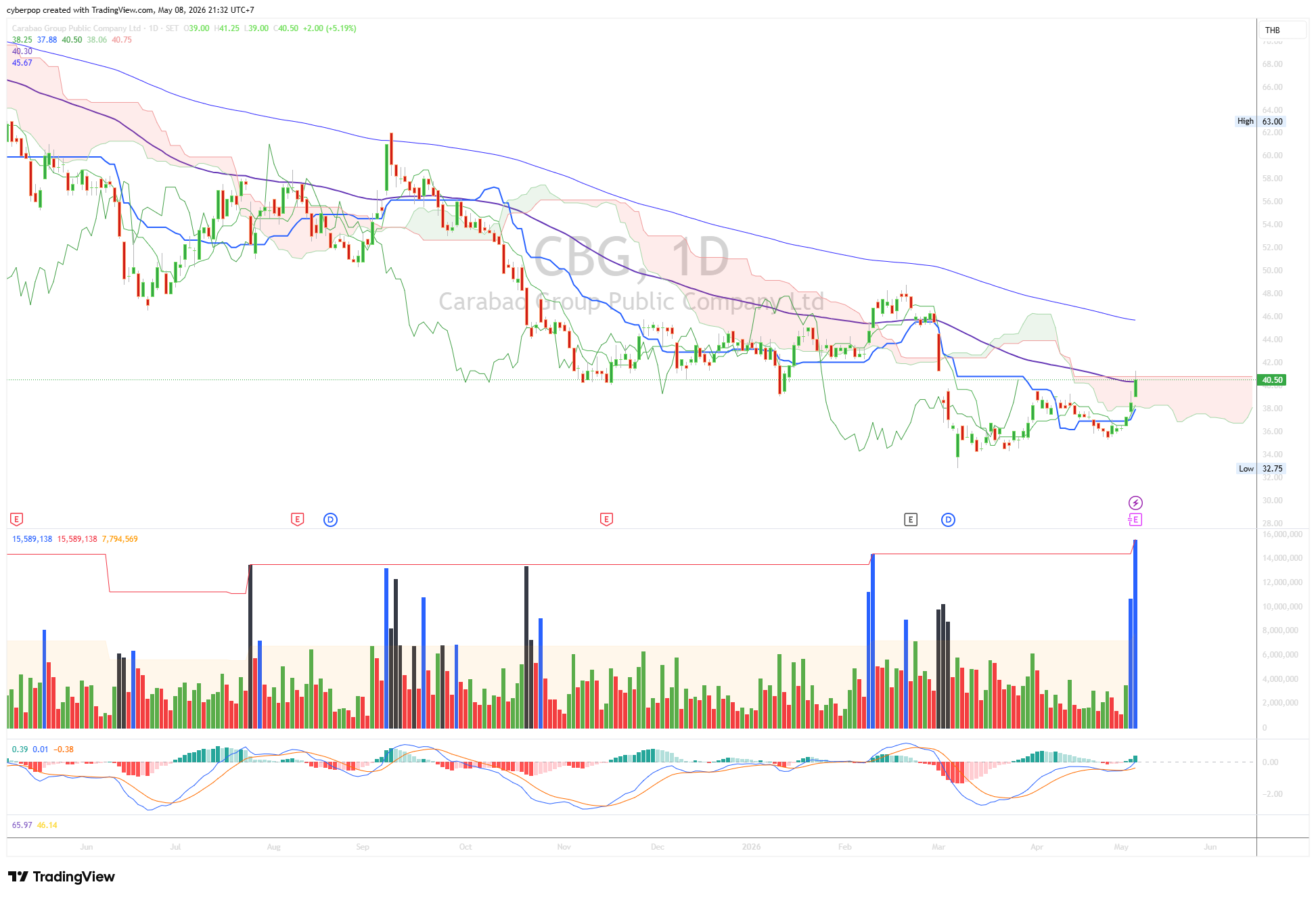Click the Sep label on time axis

pyautogui.click(x=363, y=847)
